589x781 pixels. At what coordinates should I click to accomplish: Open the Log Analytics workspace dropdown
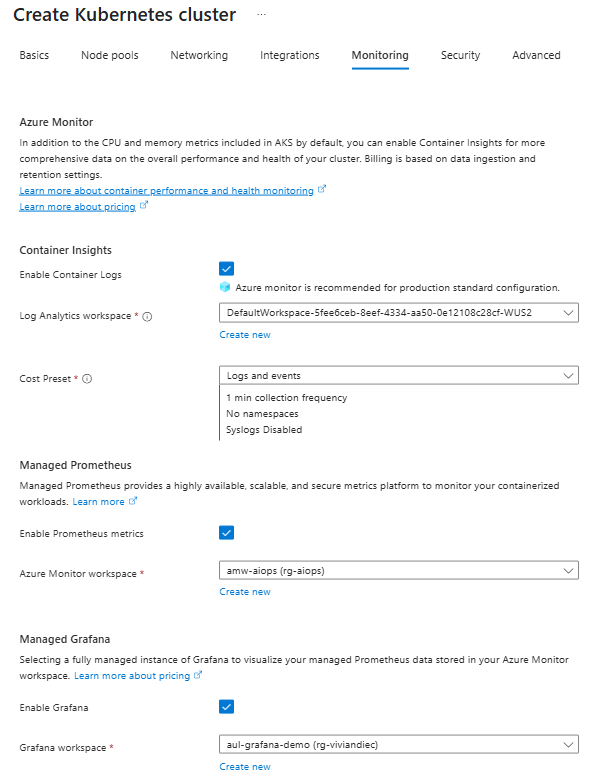click(x=399, y=313)
